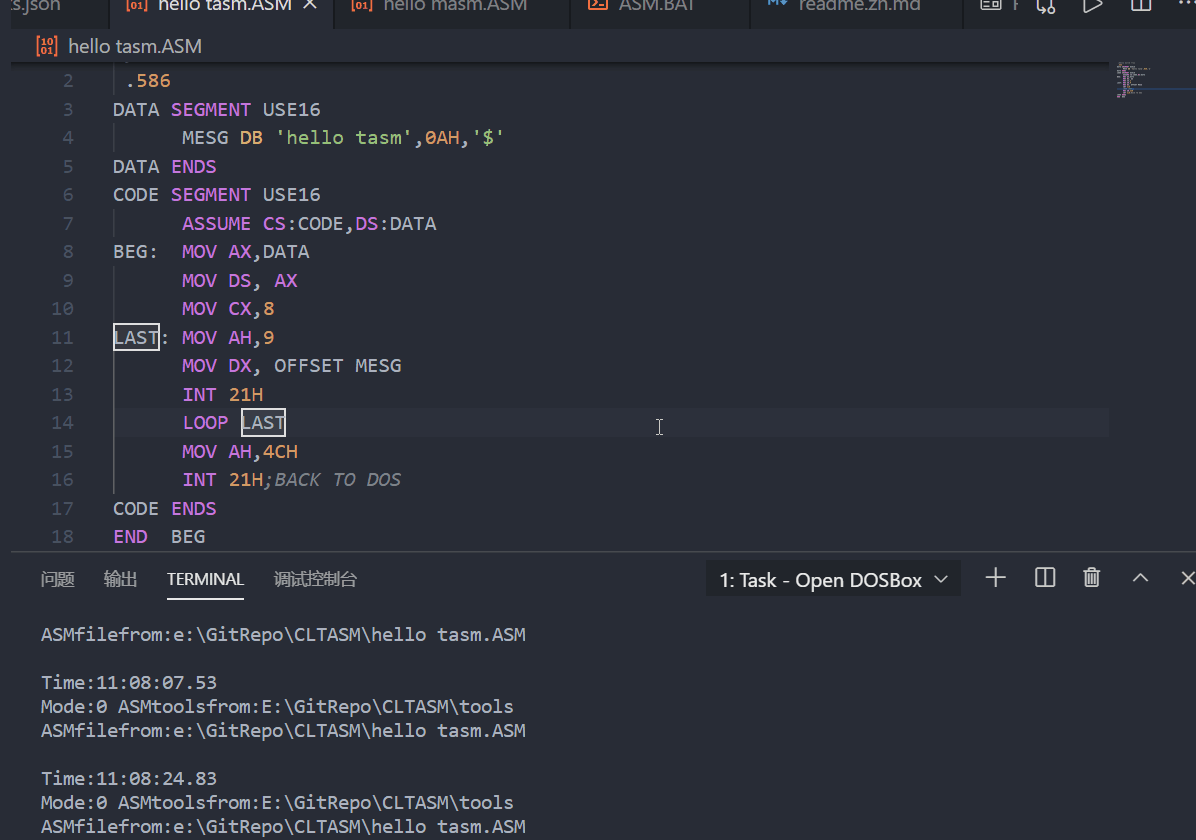Screen dimensions: 1196x840
Task: Click the highlighted LAST label on line 11
Action: pos(136,338)
